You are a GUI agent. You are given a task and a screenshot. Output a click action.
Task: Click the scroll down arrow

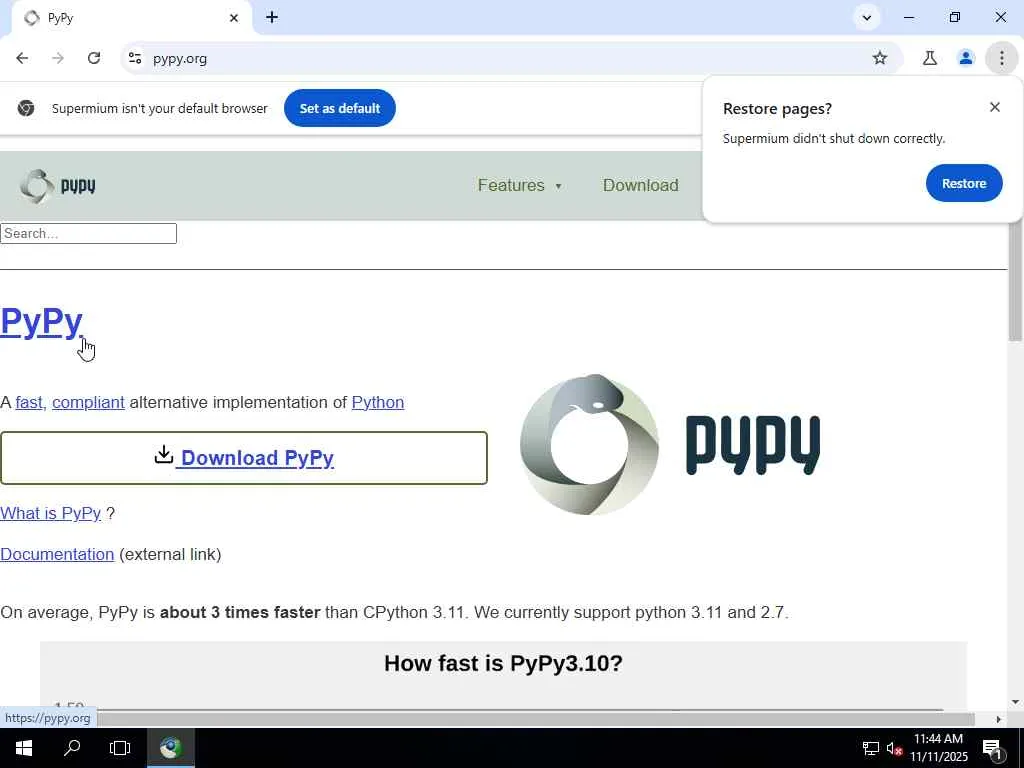coord(1015,703)
